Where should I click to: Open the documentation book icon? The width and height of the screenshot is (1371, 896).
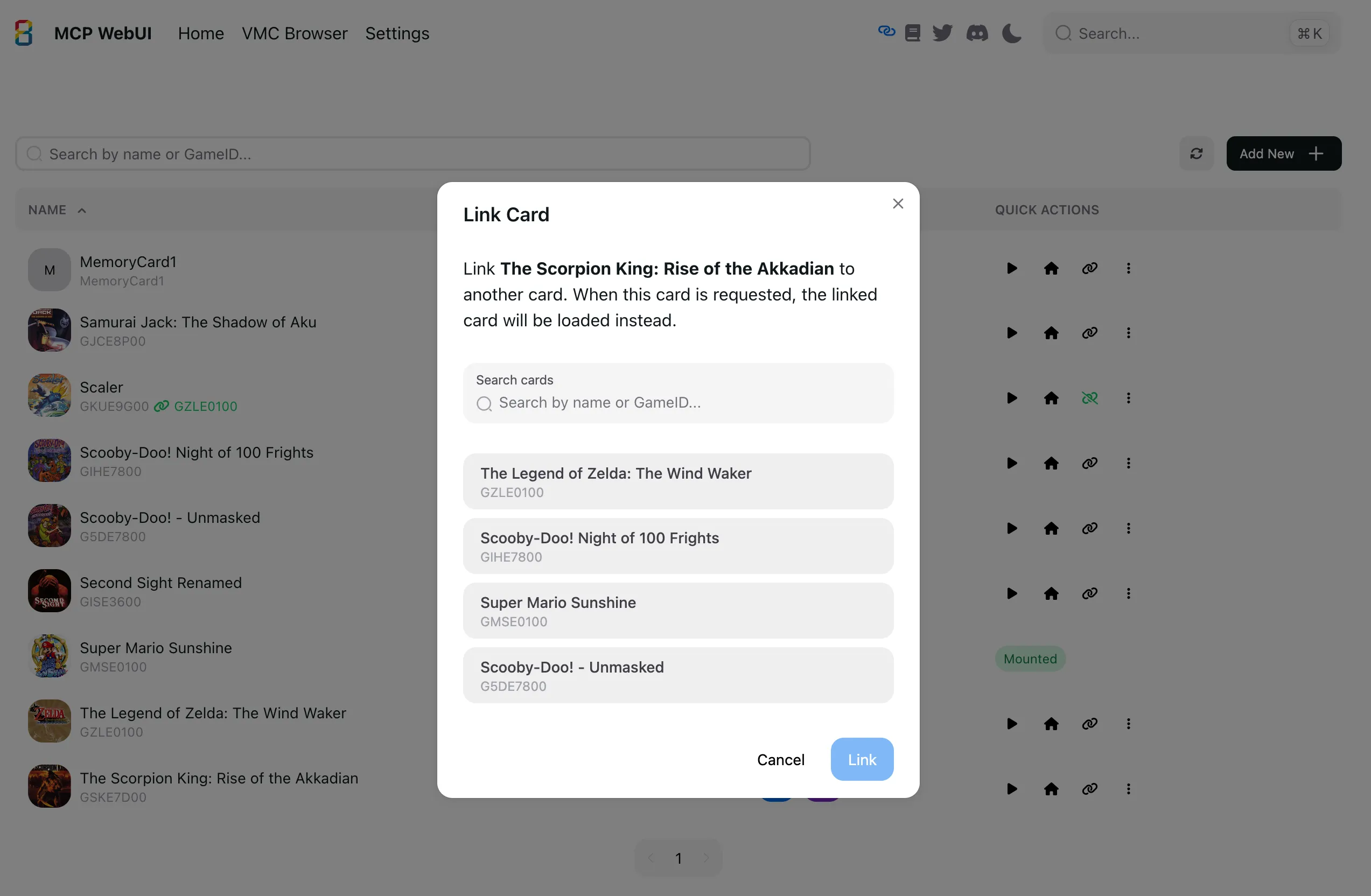coord(912,33)
